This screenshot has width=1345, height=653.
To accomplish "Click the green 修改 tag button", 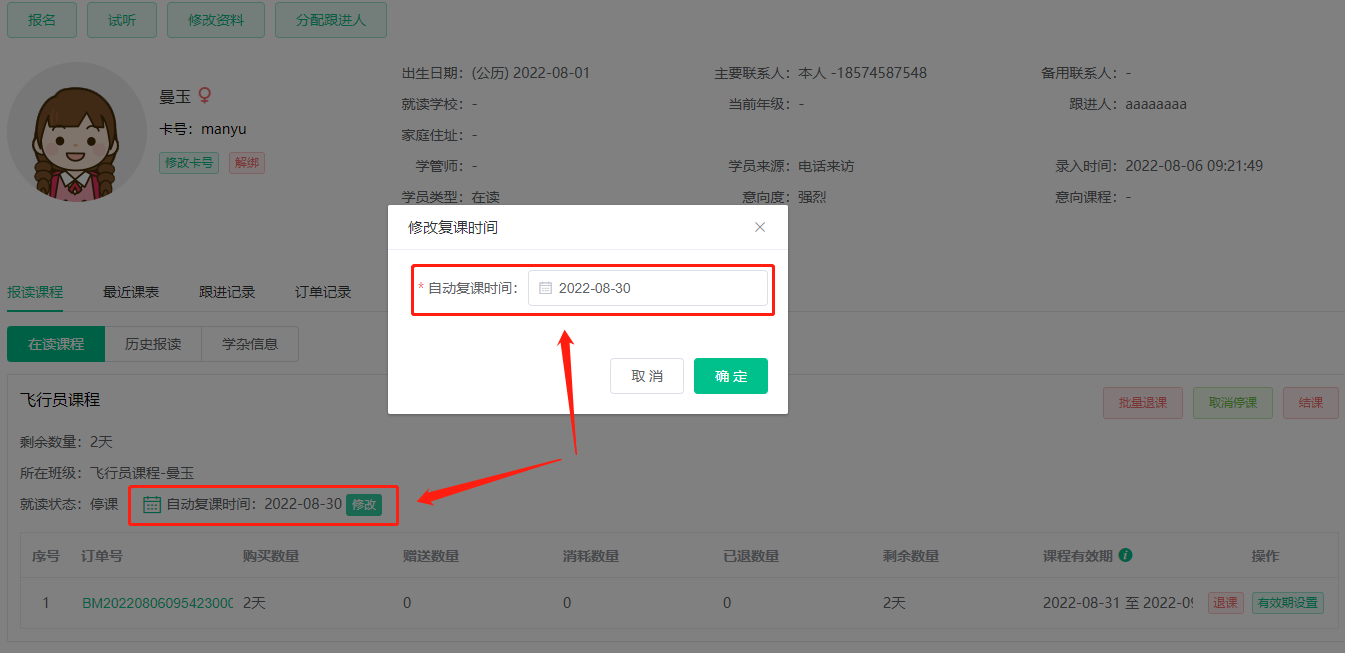I will pos(364,505).
